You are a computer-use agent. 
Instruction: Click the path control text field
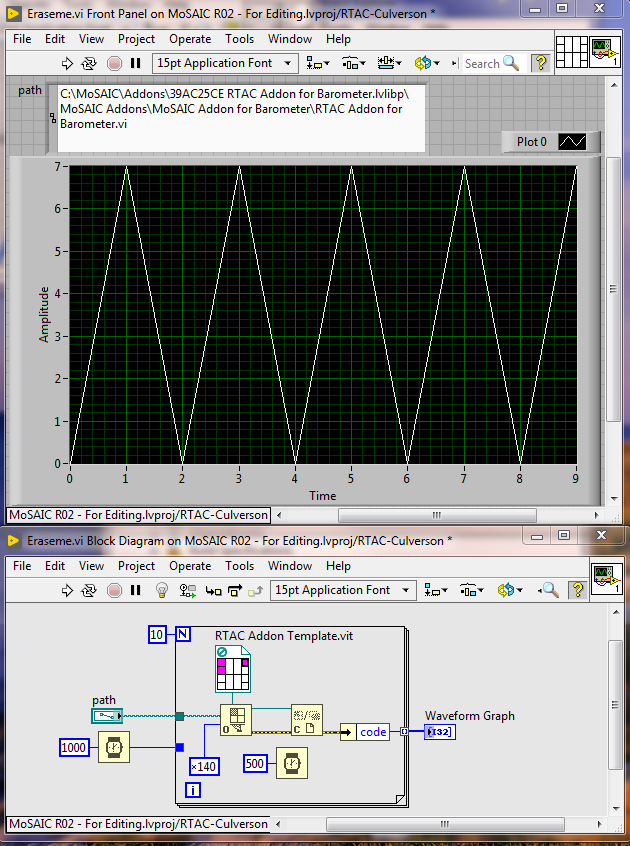[241, 118]
